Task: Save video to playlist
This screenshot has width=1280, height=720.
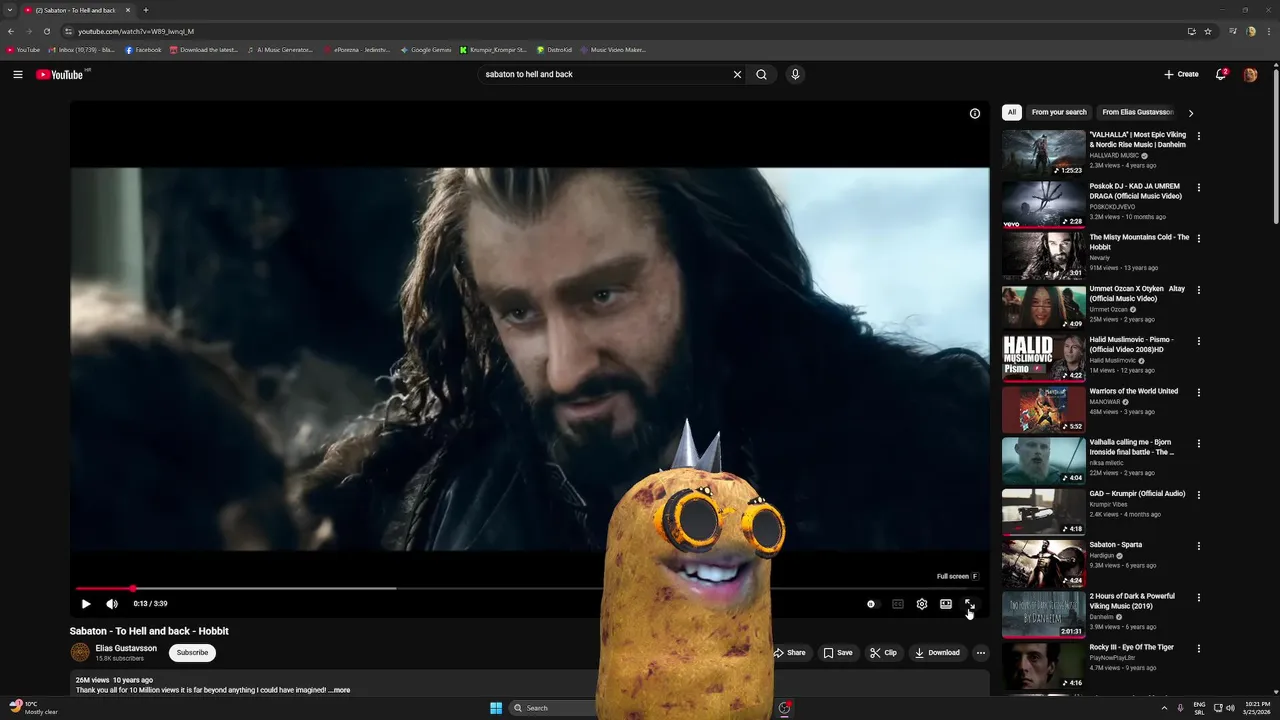Action: click(x=838, y=653)
